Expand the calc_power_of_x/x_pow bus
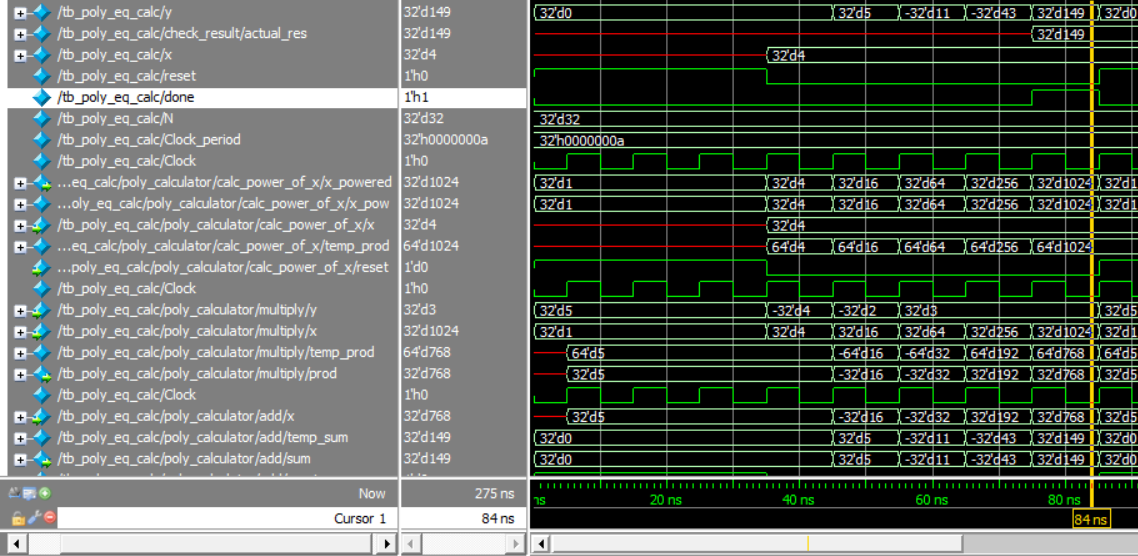 [x=20, y=203]
